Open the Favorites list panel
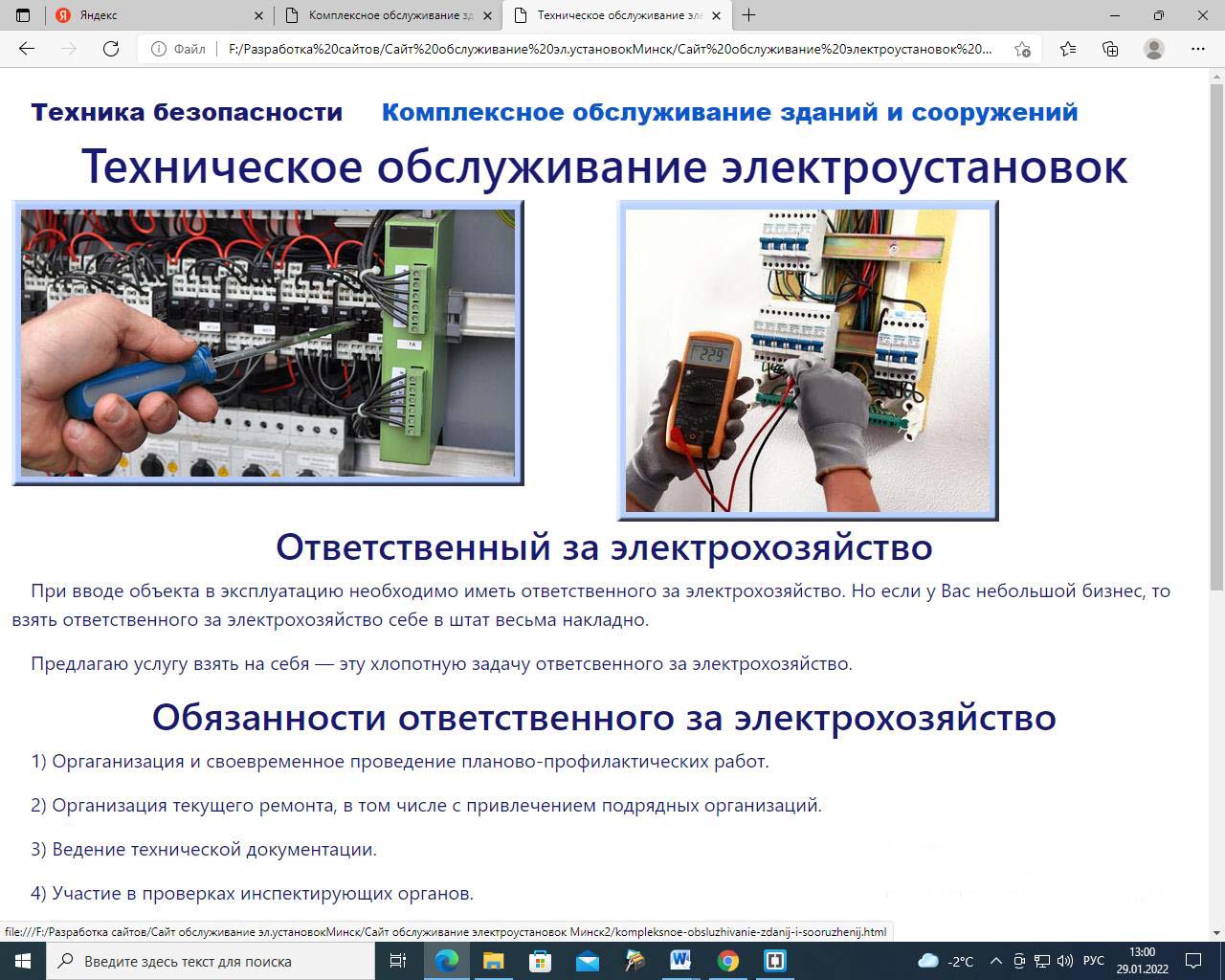Screen dimensions: 1225x980 [x=1068, y=49]
